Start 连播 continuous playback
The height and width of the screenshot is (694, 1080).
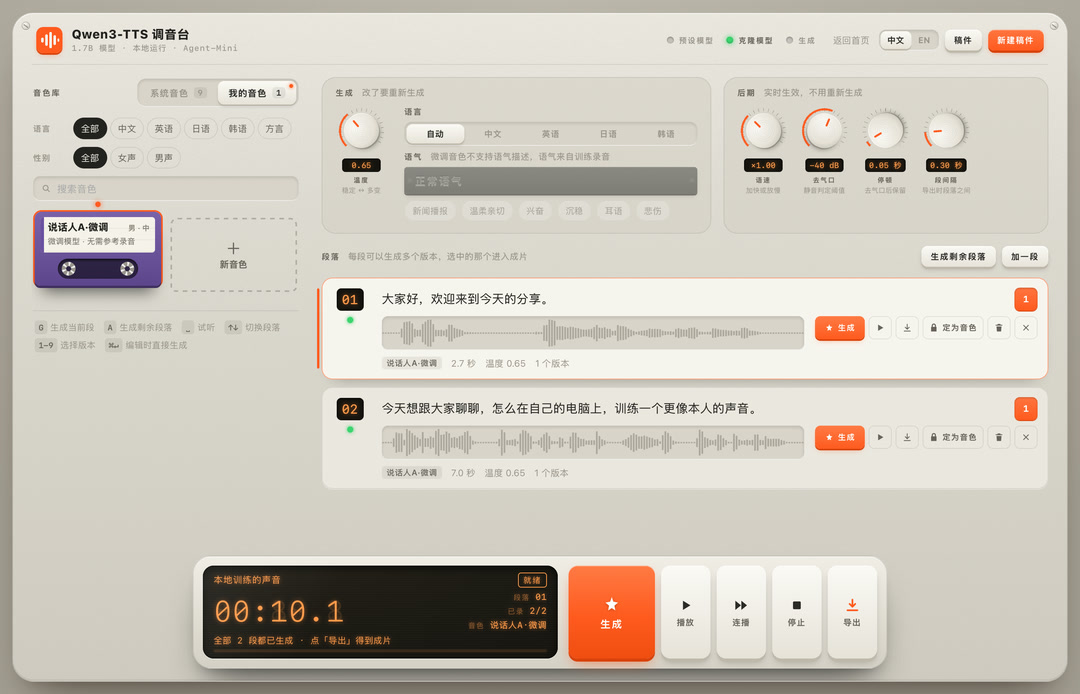[x=741, y=612]
